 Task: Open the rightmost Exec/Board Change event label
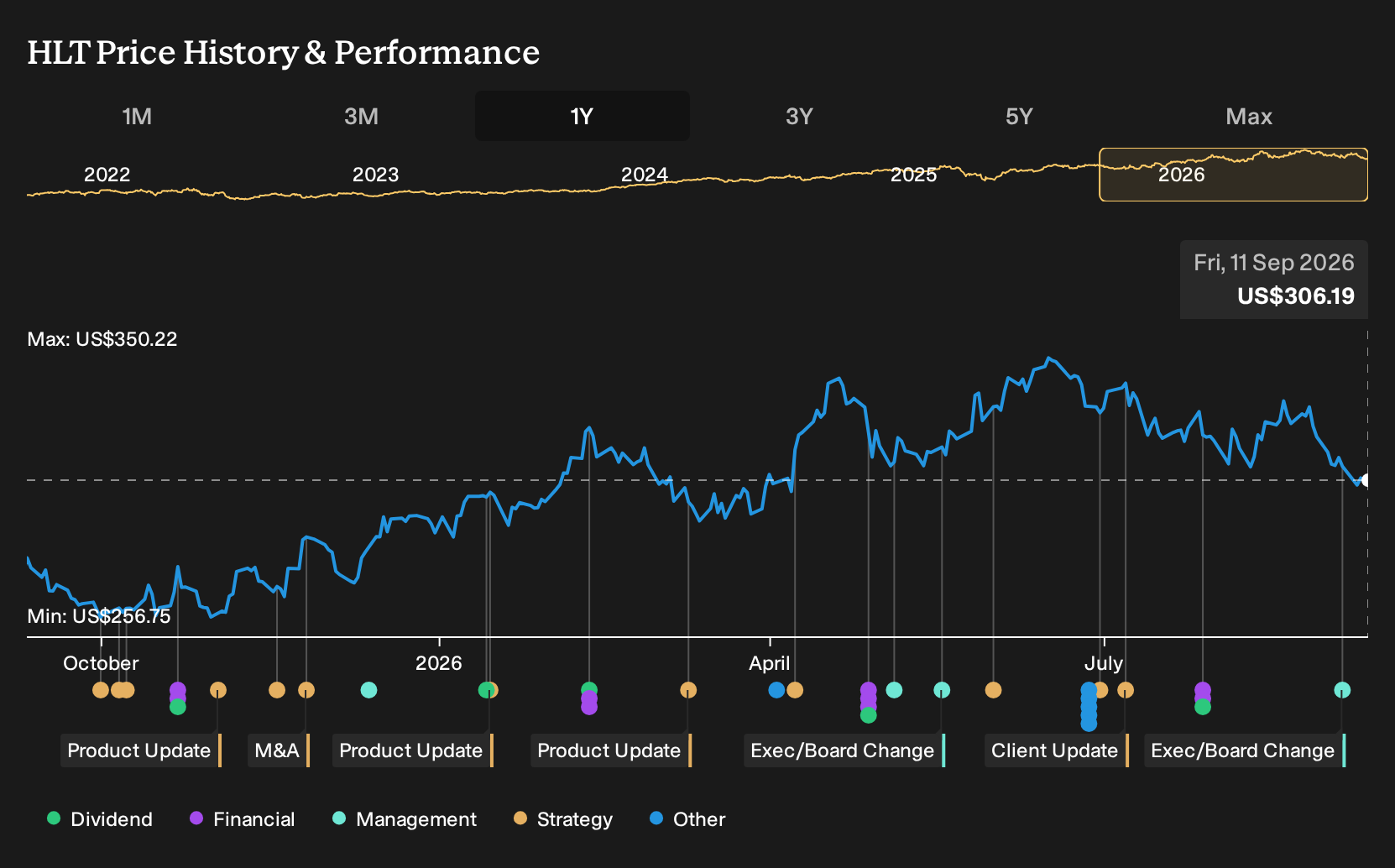point(1245,750)
